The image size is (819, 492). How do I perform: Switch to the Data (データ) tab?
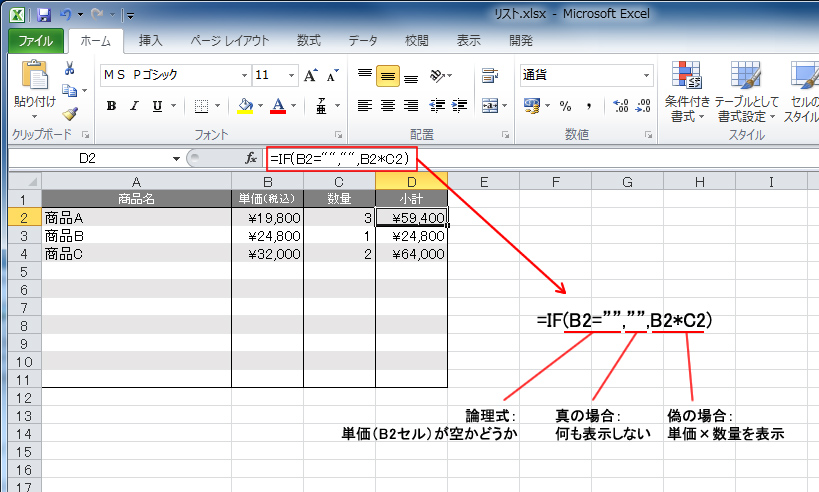pyautogui.click(x=363, y=41)
